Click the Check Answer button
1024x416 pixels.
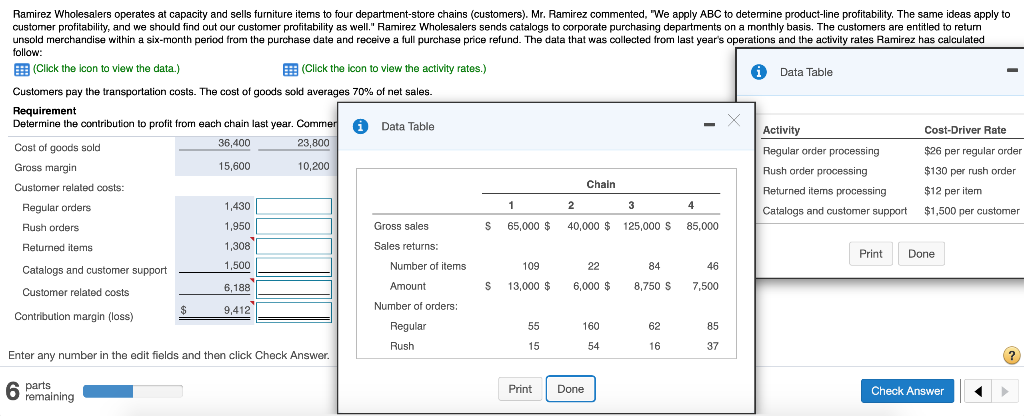pyautogui.click(x=907, y=391)
